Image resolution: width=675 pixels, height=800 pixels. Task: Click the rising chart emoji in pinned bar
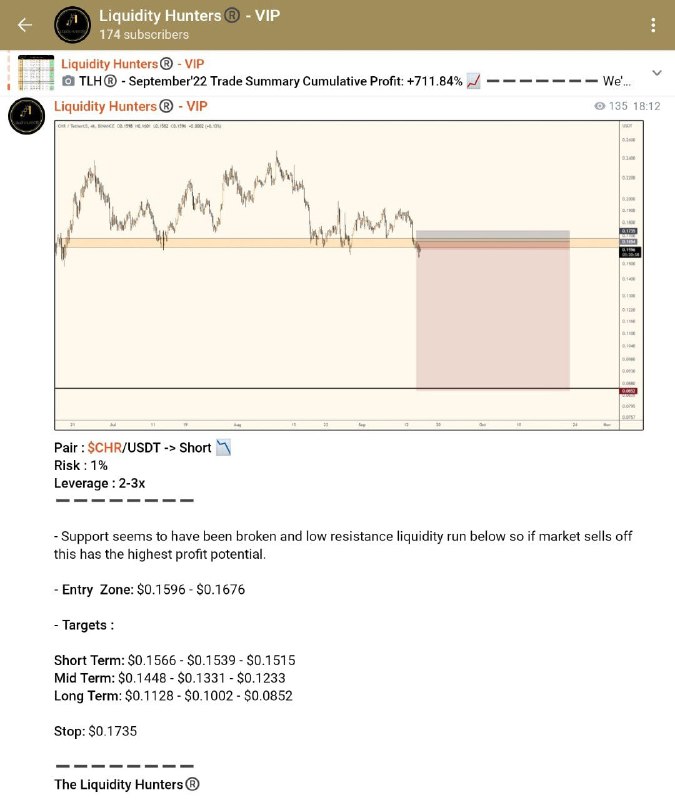[x=473, y=81]
